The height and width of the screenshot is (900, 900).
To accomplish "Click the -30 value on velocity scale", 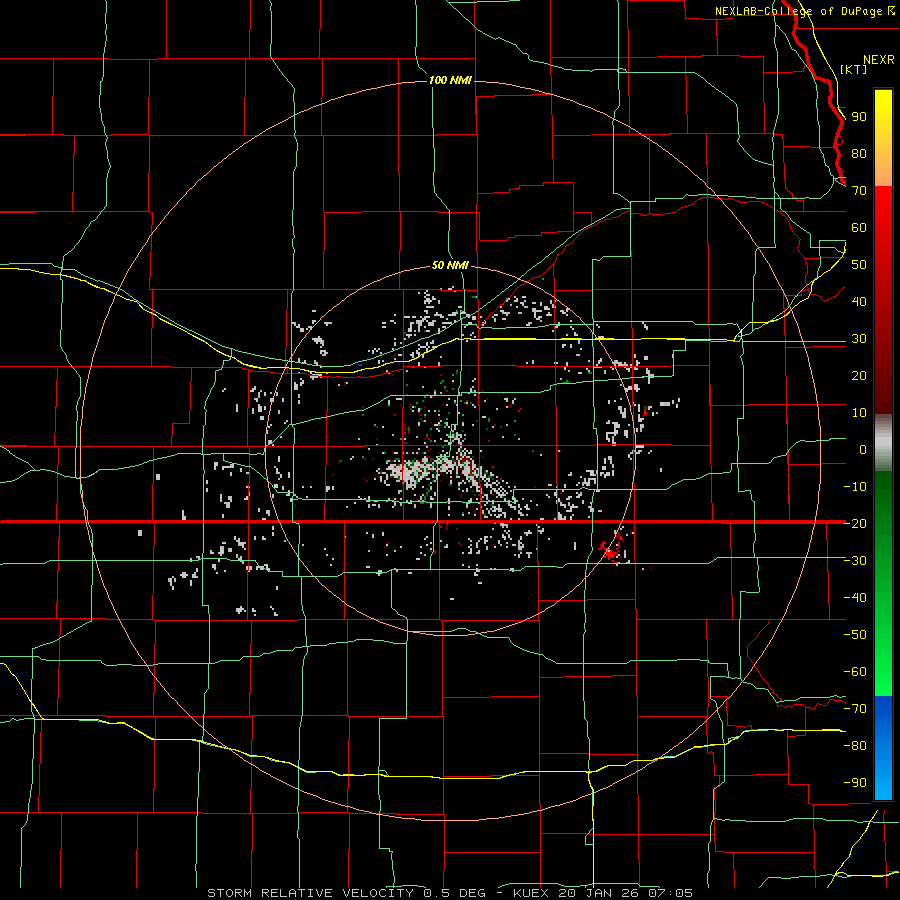I will (x=855, y=561).
